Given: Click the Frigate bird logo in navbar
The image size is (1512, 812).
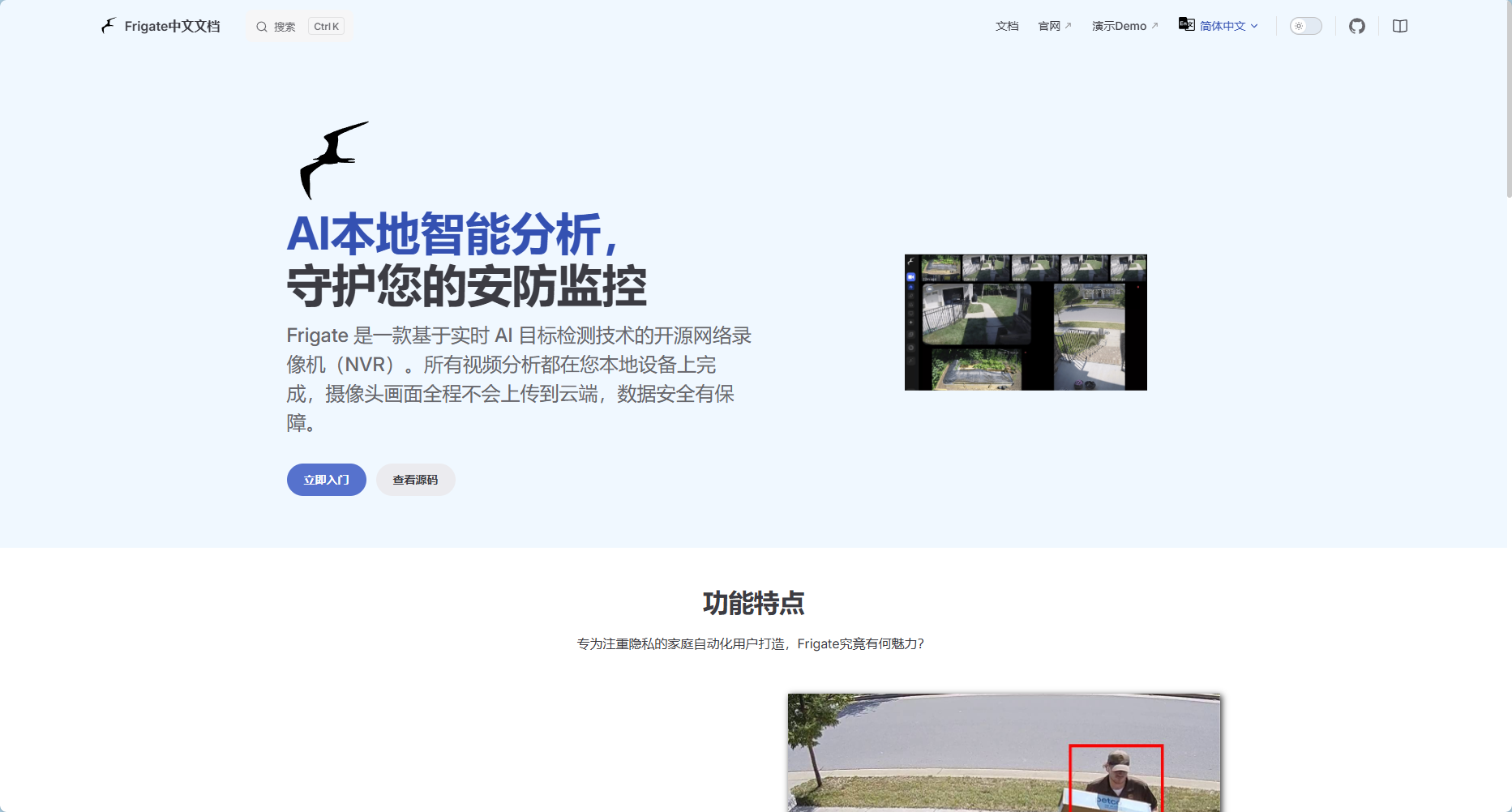Looking at the screenshot, I should pyautogui.click(x=109, y=26).
